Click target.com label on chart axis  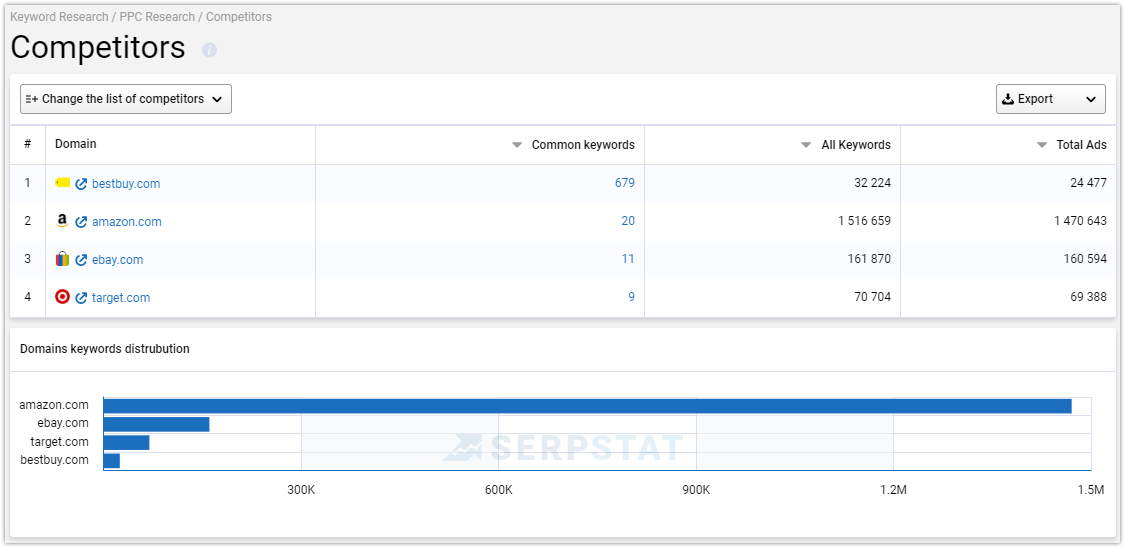tap(60, 441)
